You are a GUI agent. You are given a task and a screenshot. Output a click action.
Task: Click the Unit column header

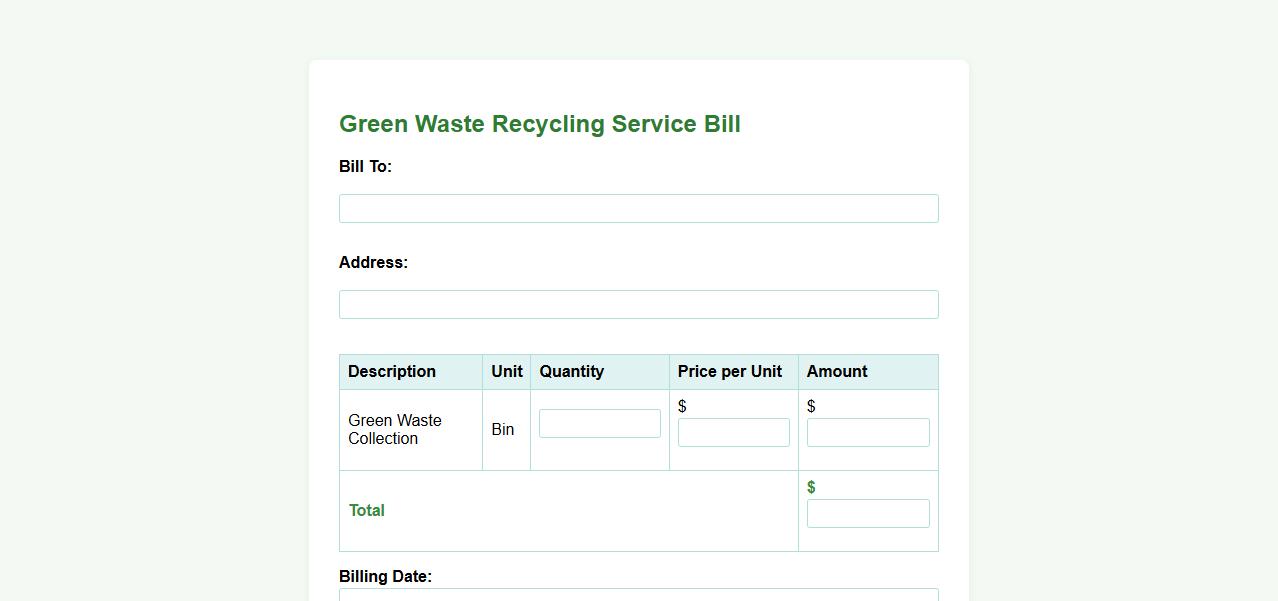point(506,371)
